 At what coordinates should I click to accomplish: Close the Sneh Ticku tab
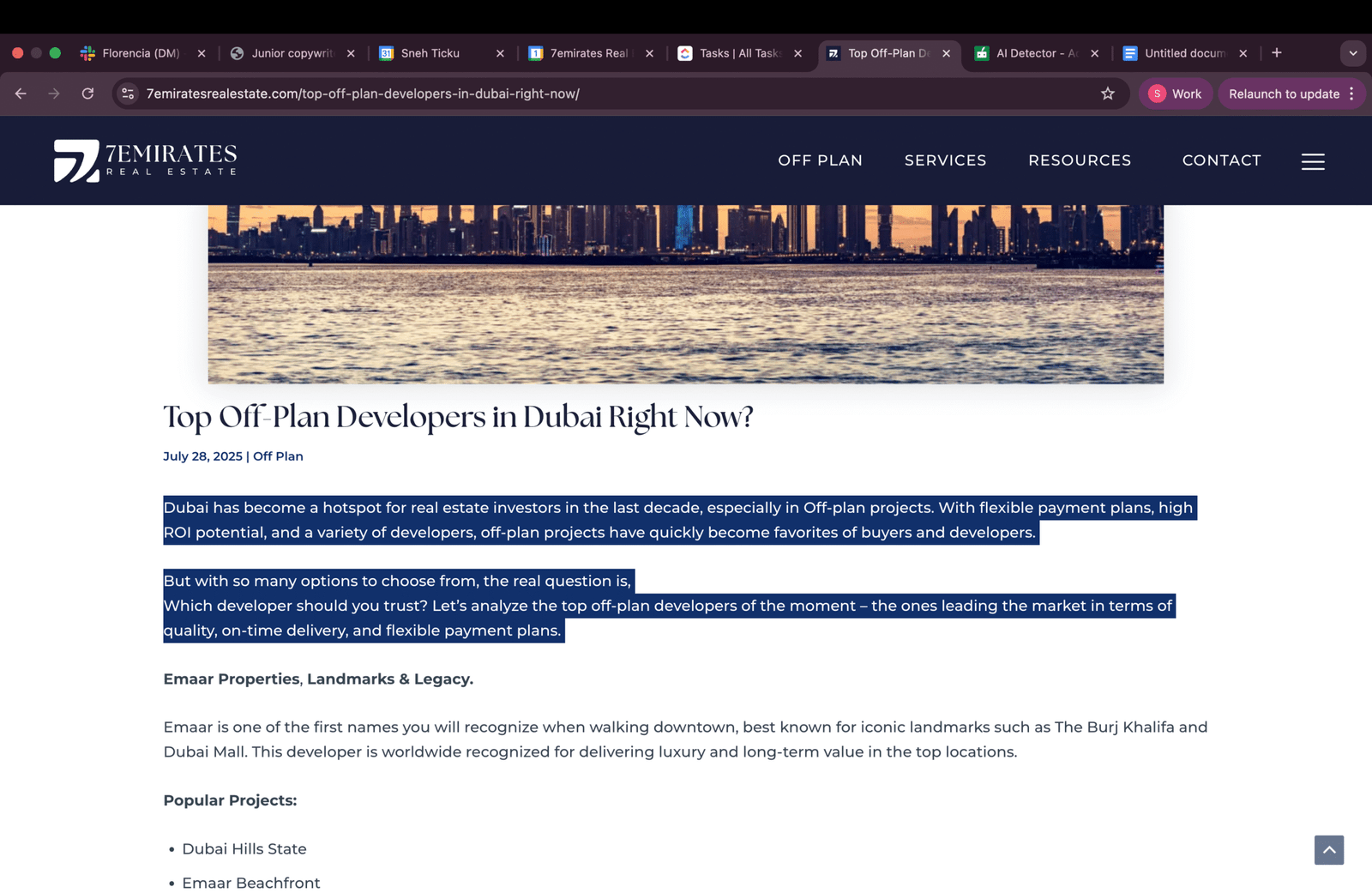500,53
